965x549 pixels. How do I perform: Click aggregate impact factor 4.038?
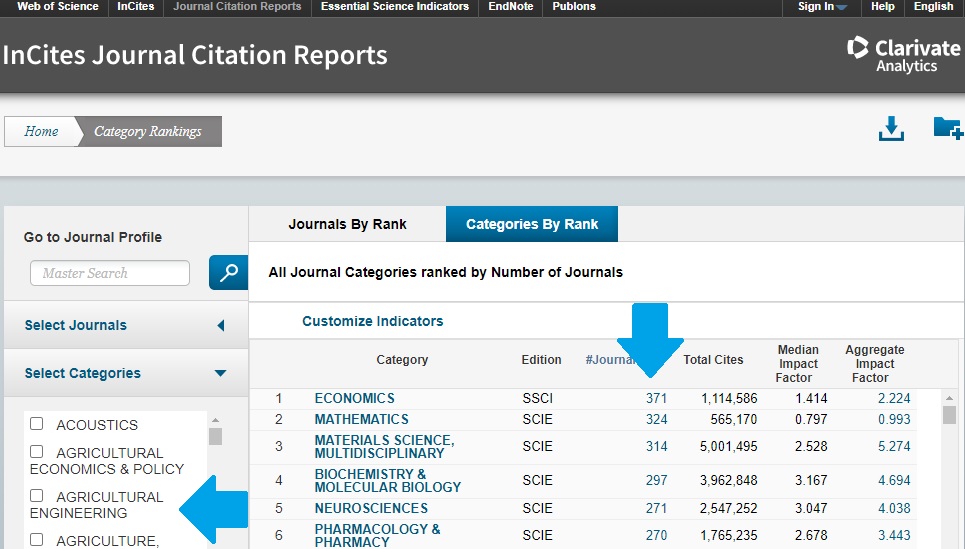click(894, 508)
